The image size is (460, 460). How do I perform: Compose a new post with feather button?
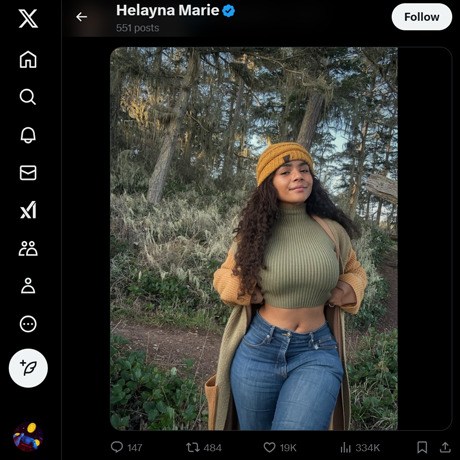coord(28,368)
